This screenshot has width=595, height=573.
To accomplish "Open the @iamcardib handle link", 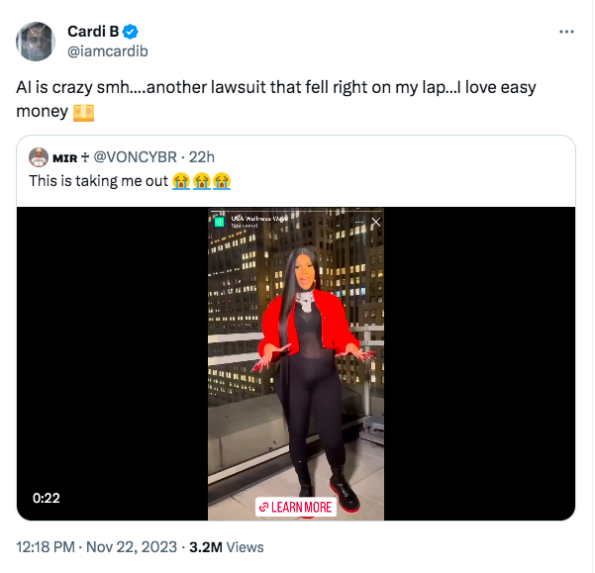I will coord(108,51).
